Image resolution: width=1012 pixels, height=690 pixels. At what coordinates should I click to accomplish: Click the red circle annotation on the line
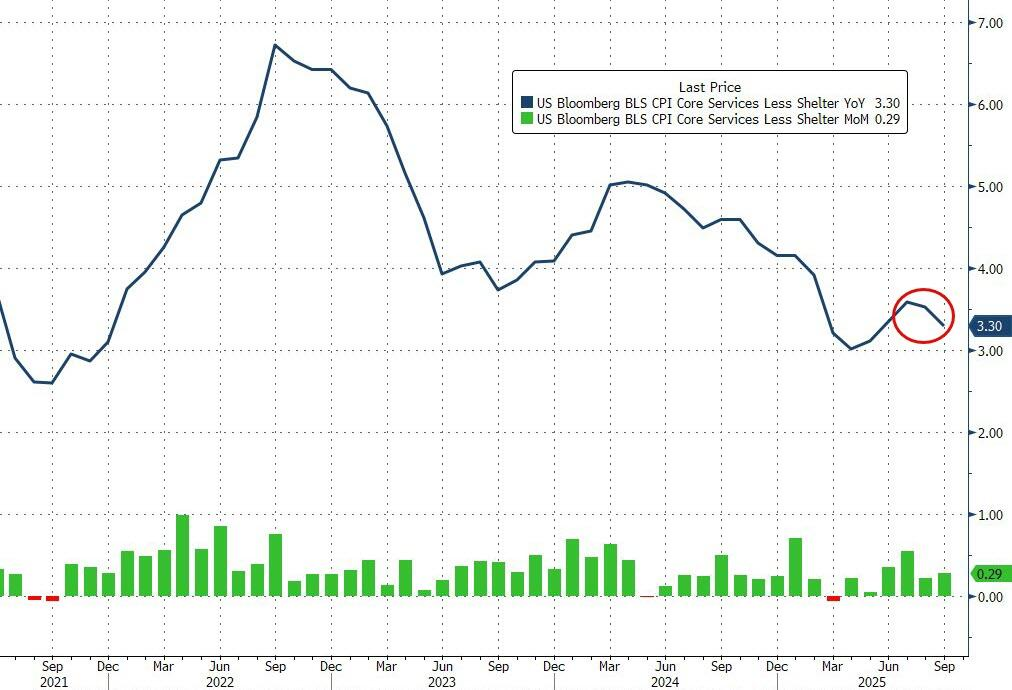tap(921, 314)
